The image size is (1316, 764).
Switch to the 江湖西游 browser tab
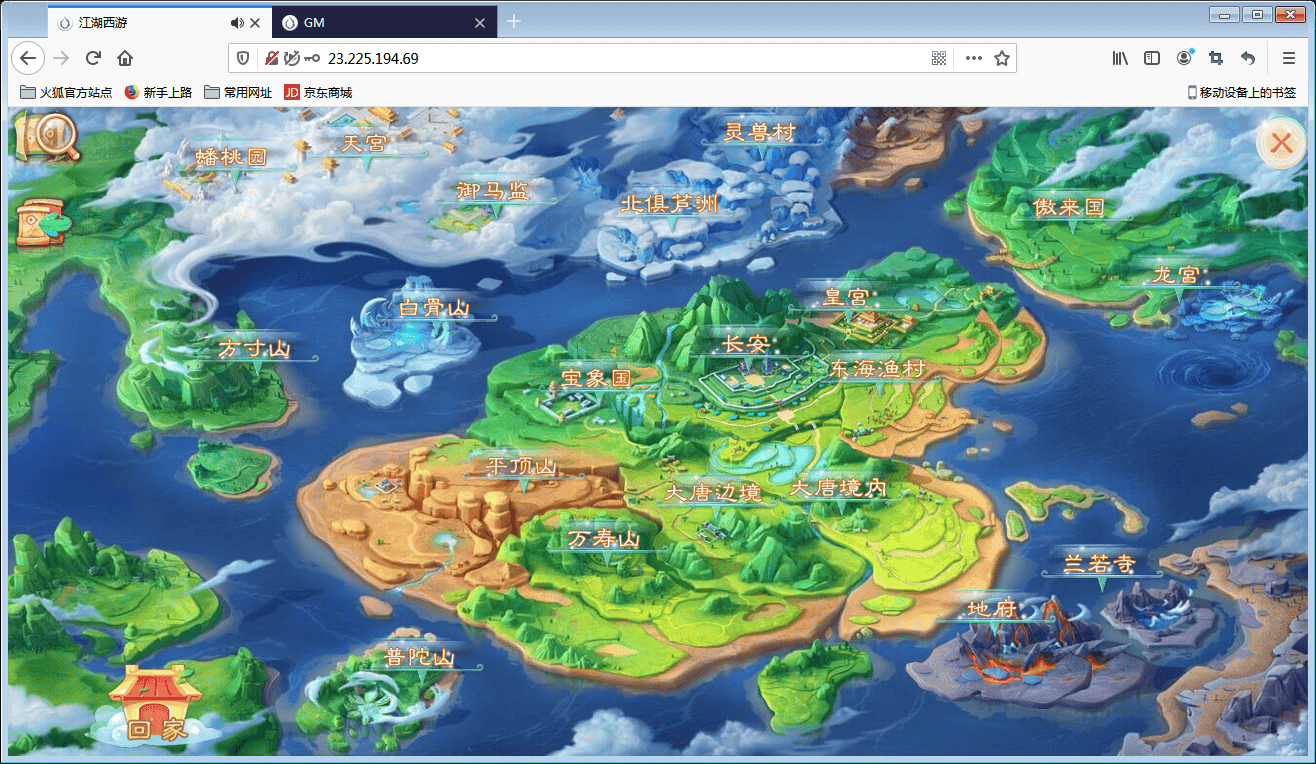(160, 22)
